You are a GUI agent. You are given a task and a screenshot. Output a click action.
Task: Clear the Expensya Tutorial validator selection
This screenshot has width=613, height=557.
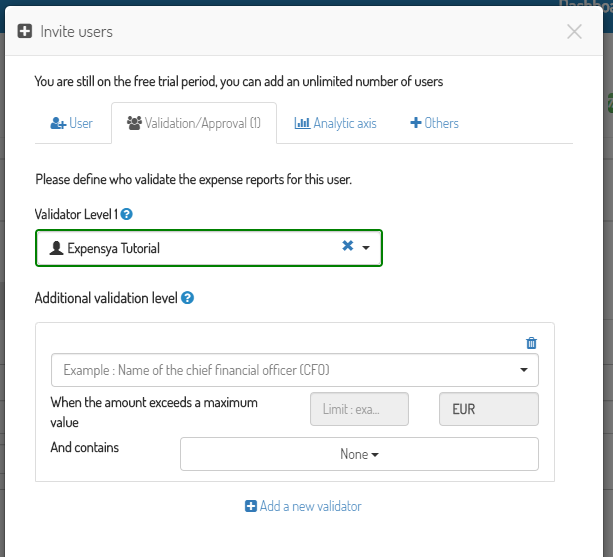348,245
